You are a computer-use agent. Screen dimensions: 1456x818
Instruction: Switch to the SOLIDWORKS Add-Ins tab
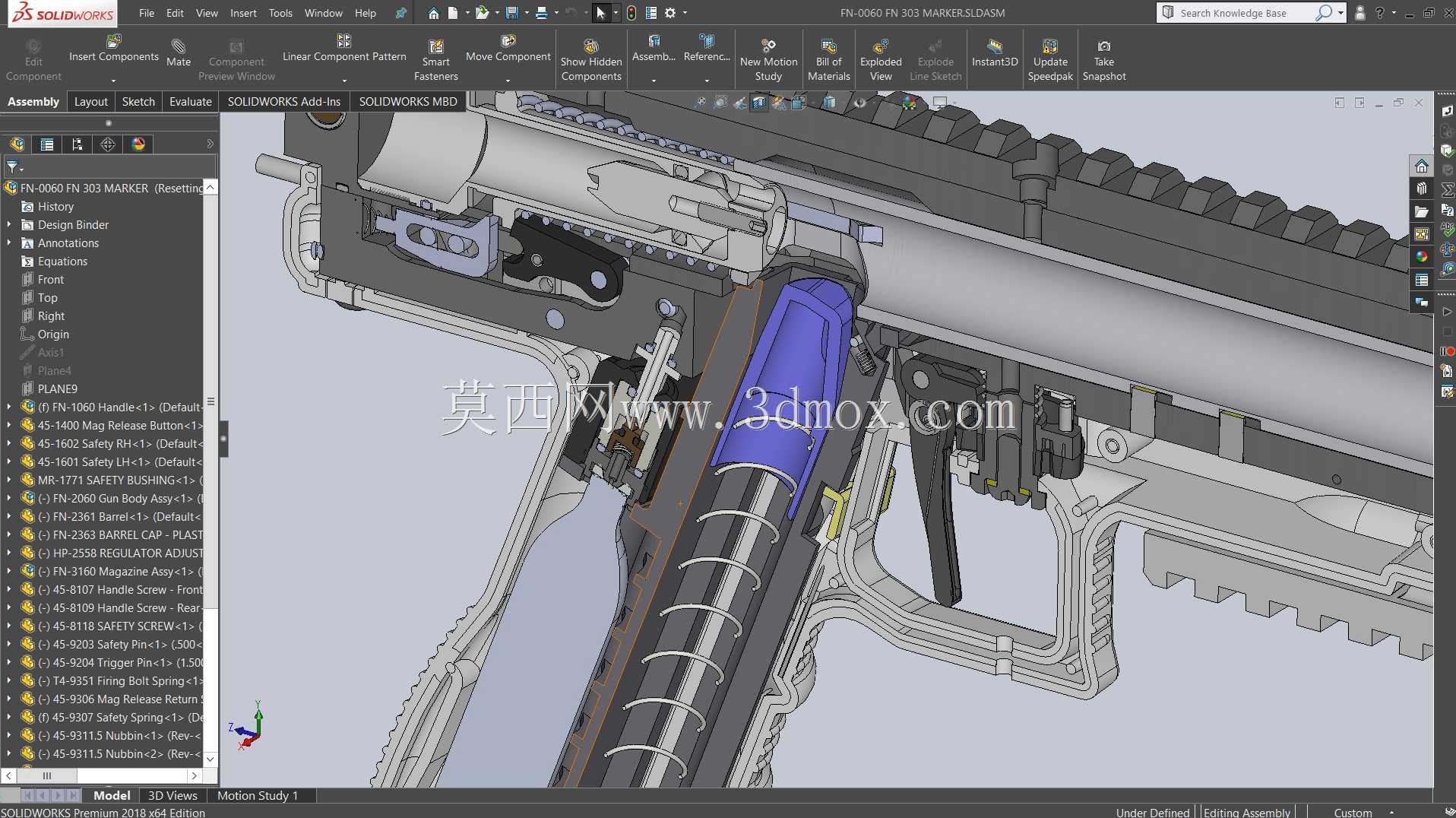(x=284, y=102)
